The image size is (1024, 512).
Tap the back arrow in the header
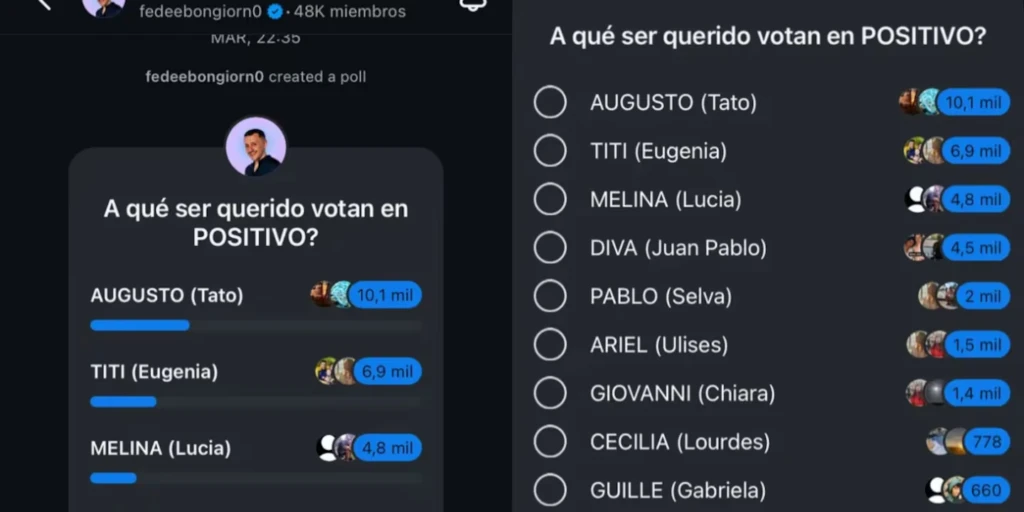pyautogui.click(x=42, y=5)
